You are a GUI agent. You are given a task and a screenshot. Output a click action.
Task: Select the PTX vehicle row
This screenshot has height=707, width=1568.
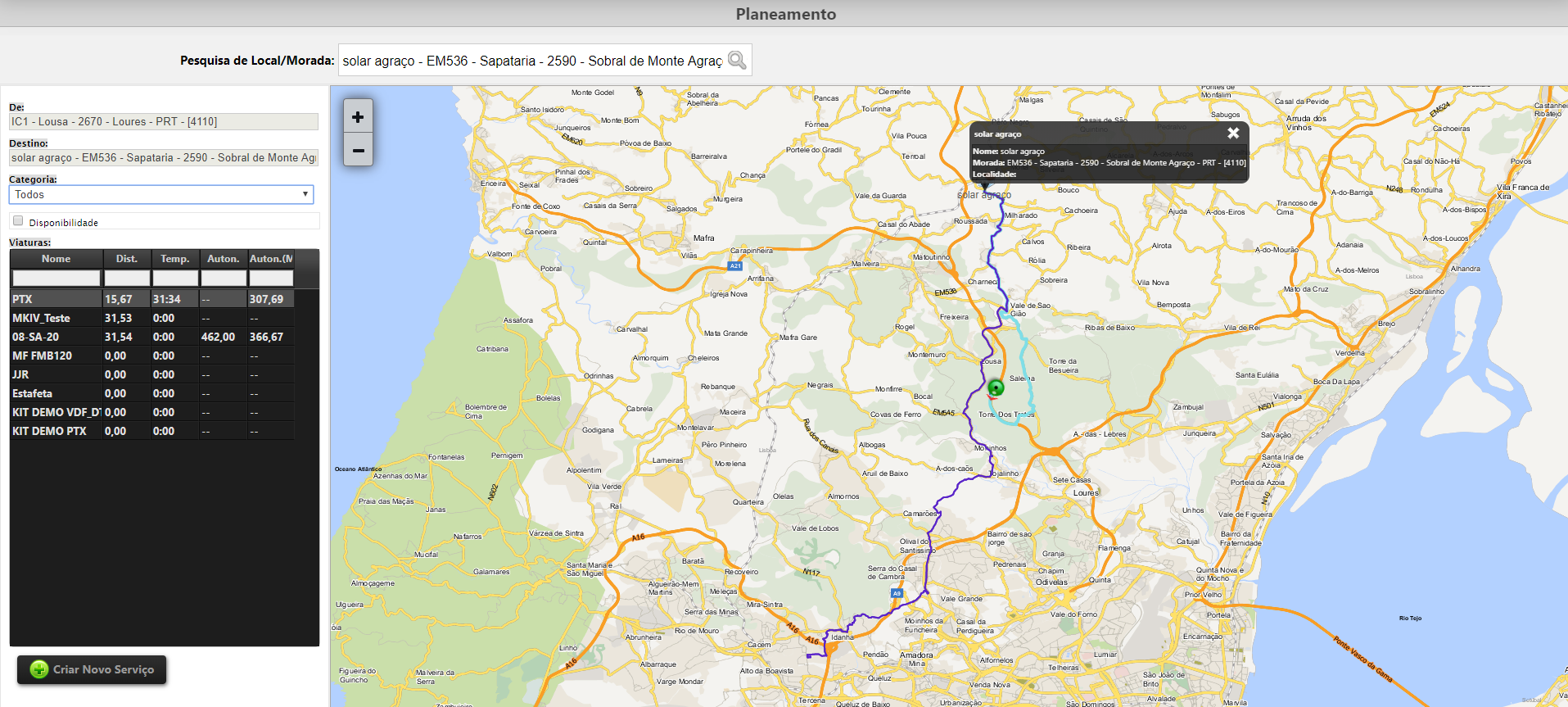[x=152, y=299]
